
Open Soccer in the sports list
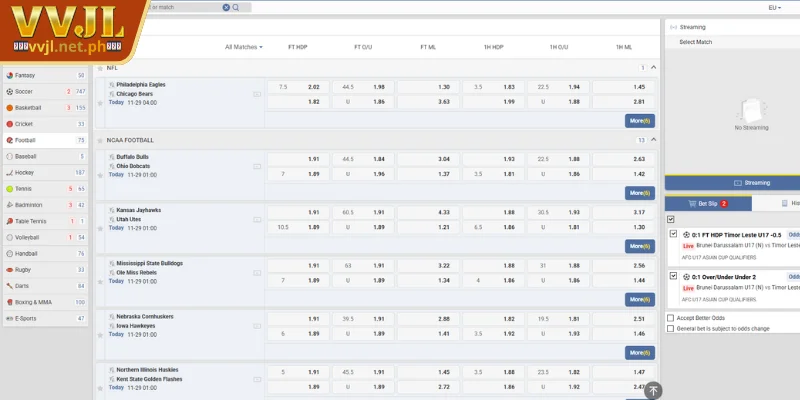point(45,92)
